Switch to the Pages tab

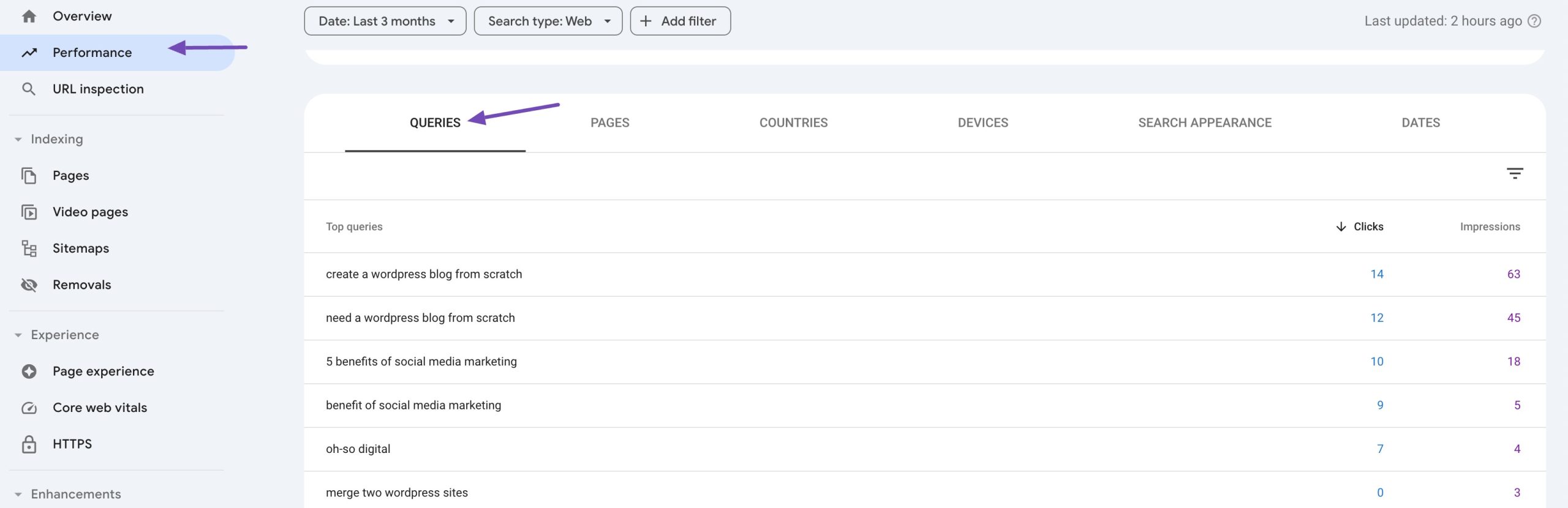609,123
